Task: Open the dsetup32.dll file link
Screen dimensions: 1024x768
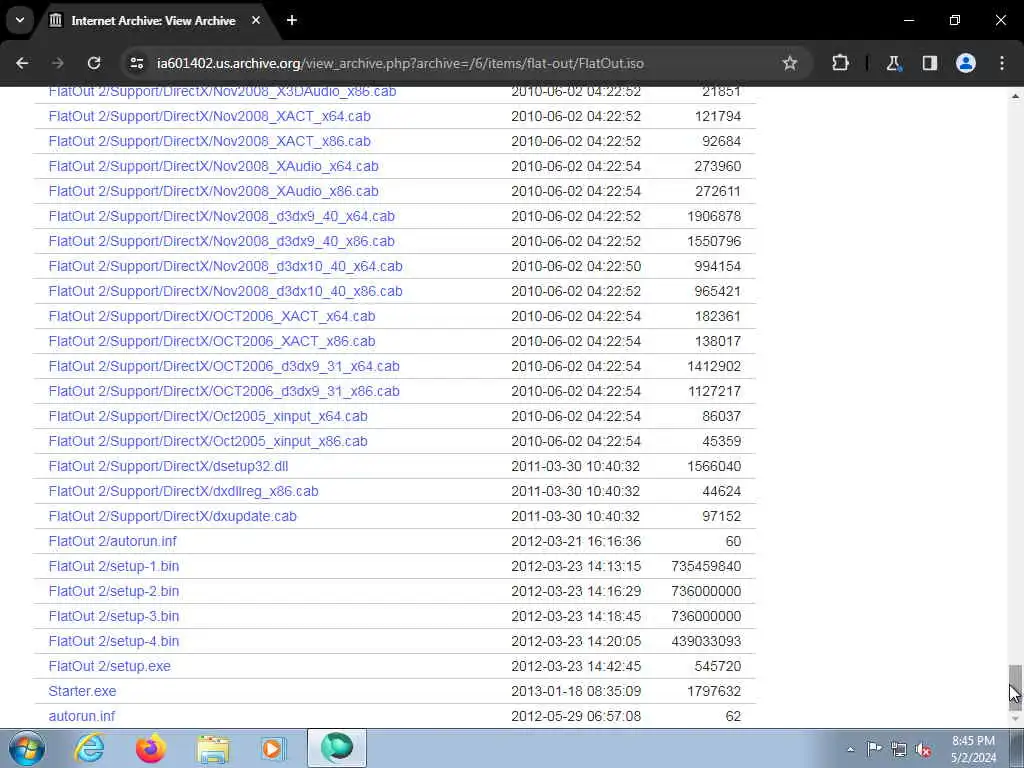Action: pos(168,466)
